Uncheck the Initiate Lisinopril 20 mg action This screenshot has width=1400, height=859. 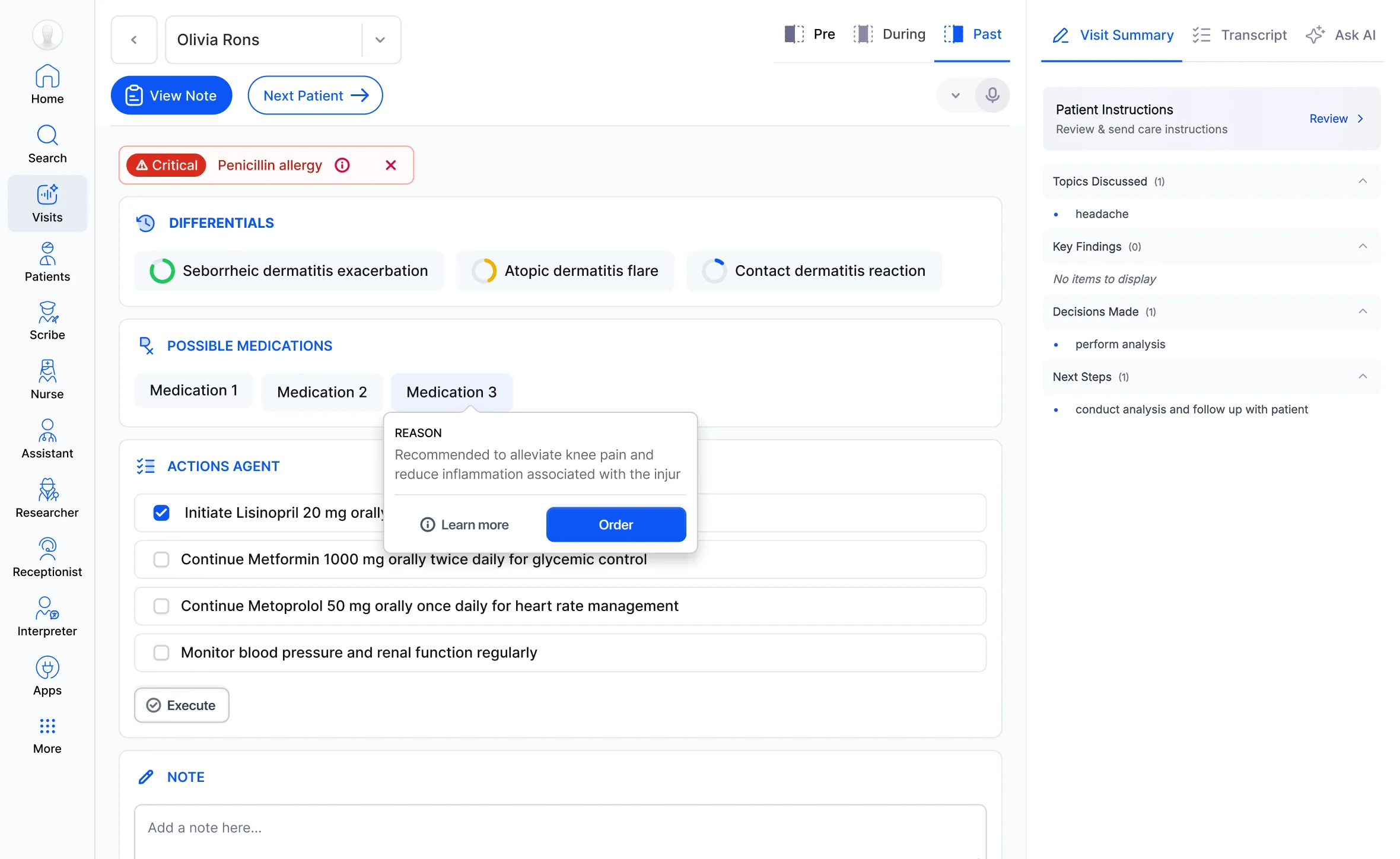161,513
